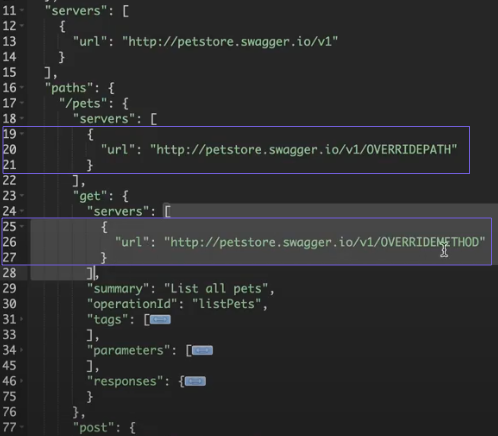
Task: Expand the folded "tags" array on line 31
Action: [22, 319]
